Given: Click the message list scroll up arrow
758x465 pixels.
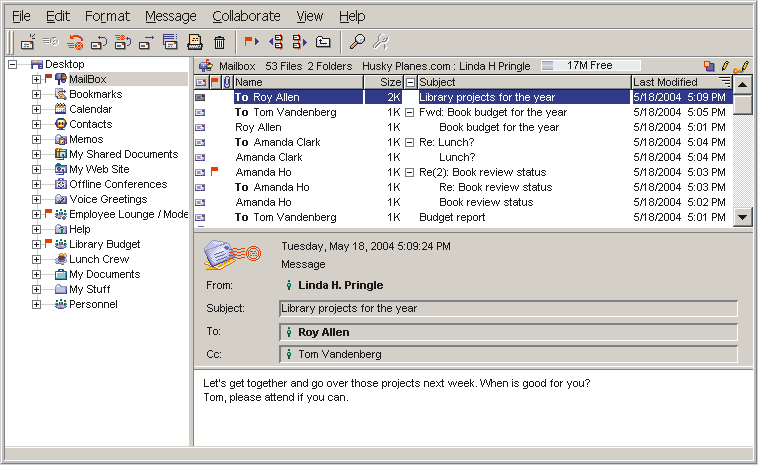Looking at the screenshot, I should click(743, 85).
